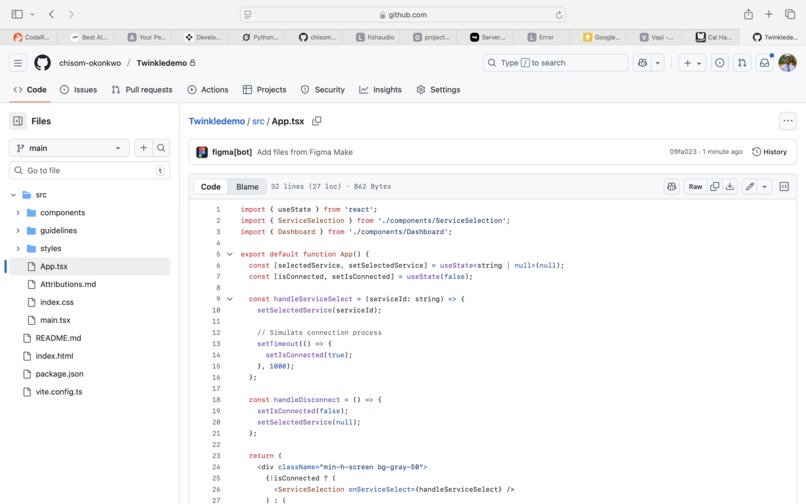Copy raw file contents

[715, 187]
